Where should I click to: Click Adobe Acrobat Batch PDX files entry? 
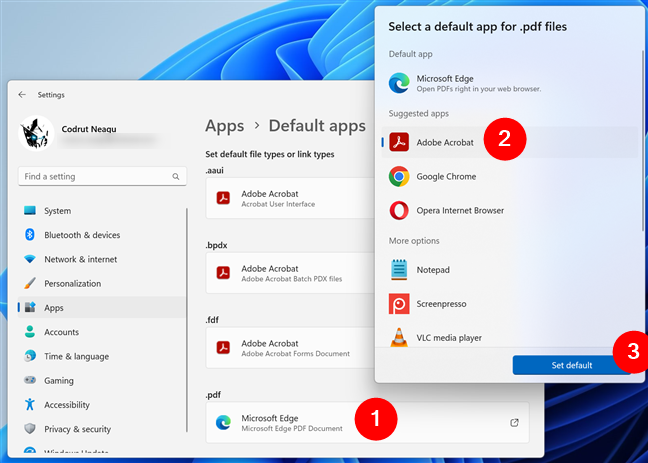[x=292, y=279]
